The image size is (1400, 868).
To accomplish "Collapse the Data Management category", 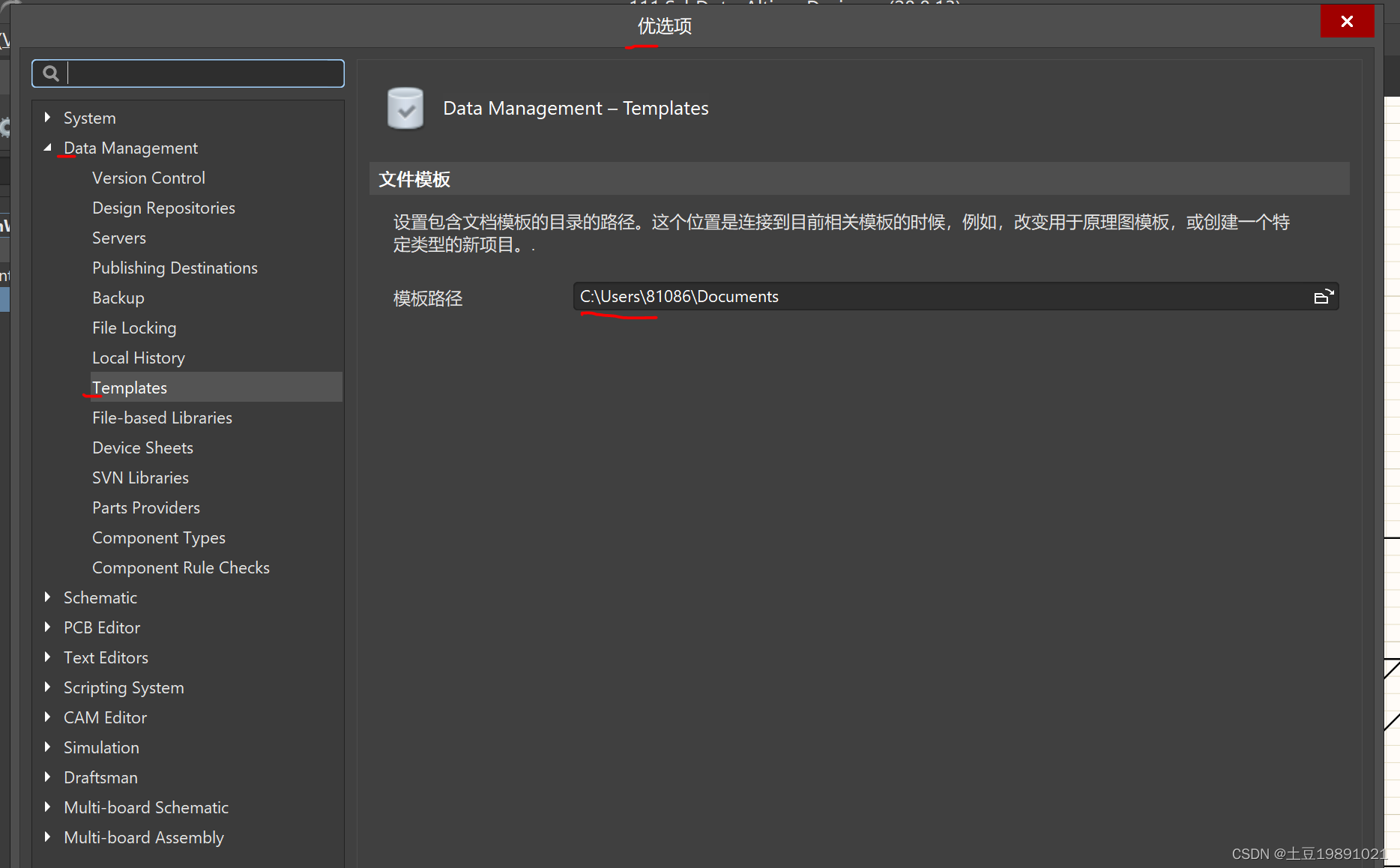I will [x=48, y=148].
